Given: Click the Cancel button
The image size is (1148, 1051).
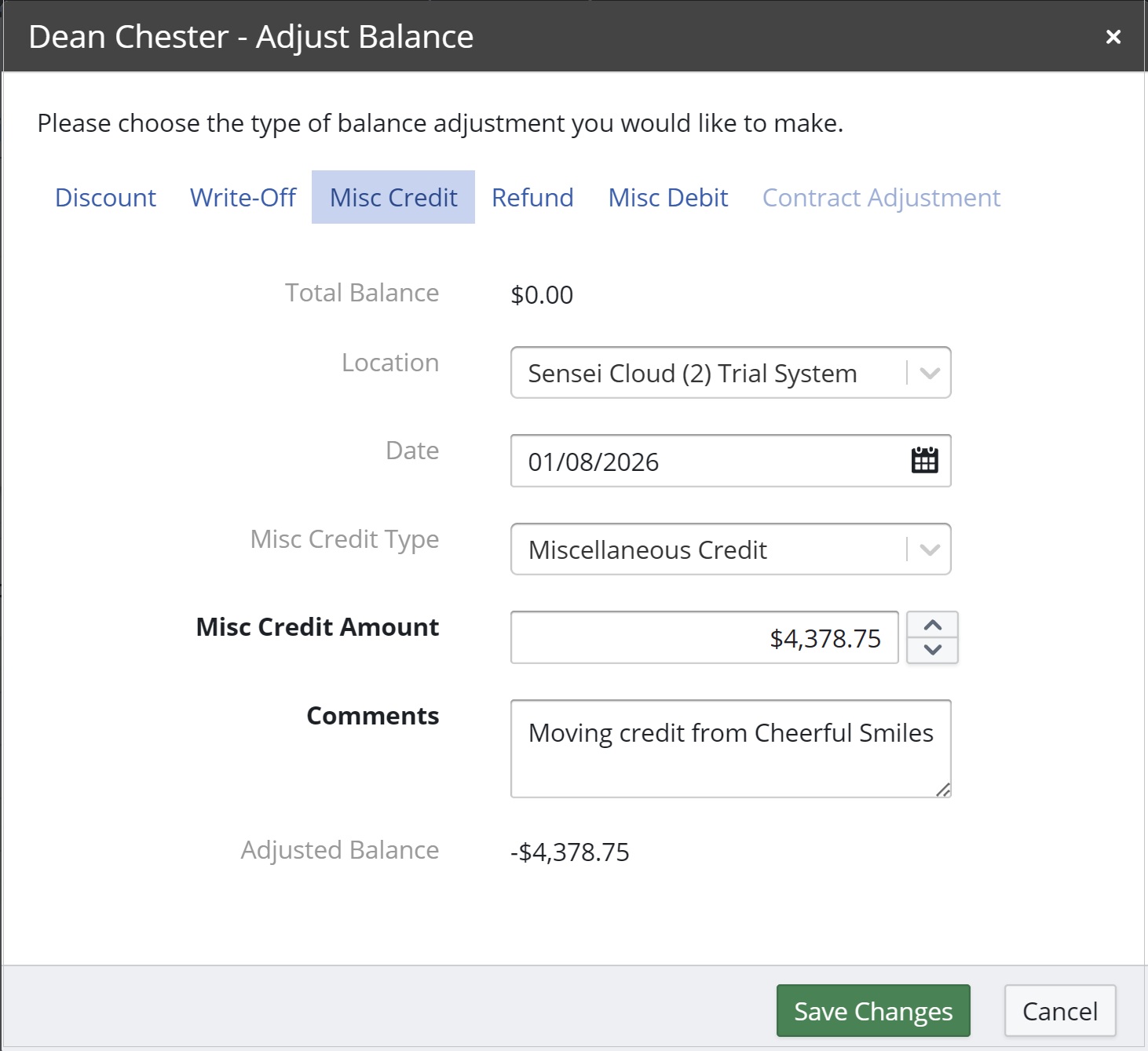Looking at the screenshot, I should click(1060, 1011).
